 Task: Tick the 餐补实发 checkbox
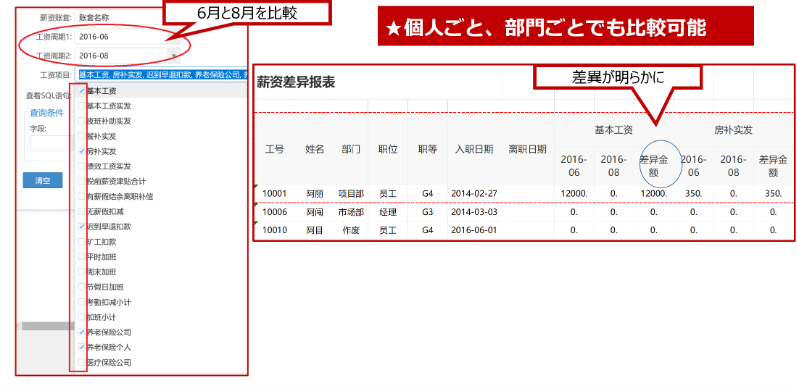coord(81,136)
